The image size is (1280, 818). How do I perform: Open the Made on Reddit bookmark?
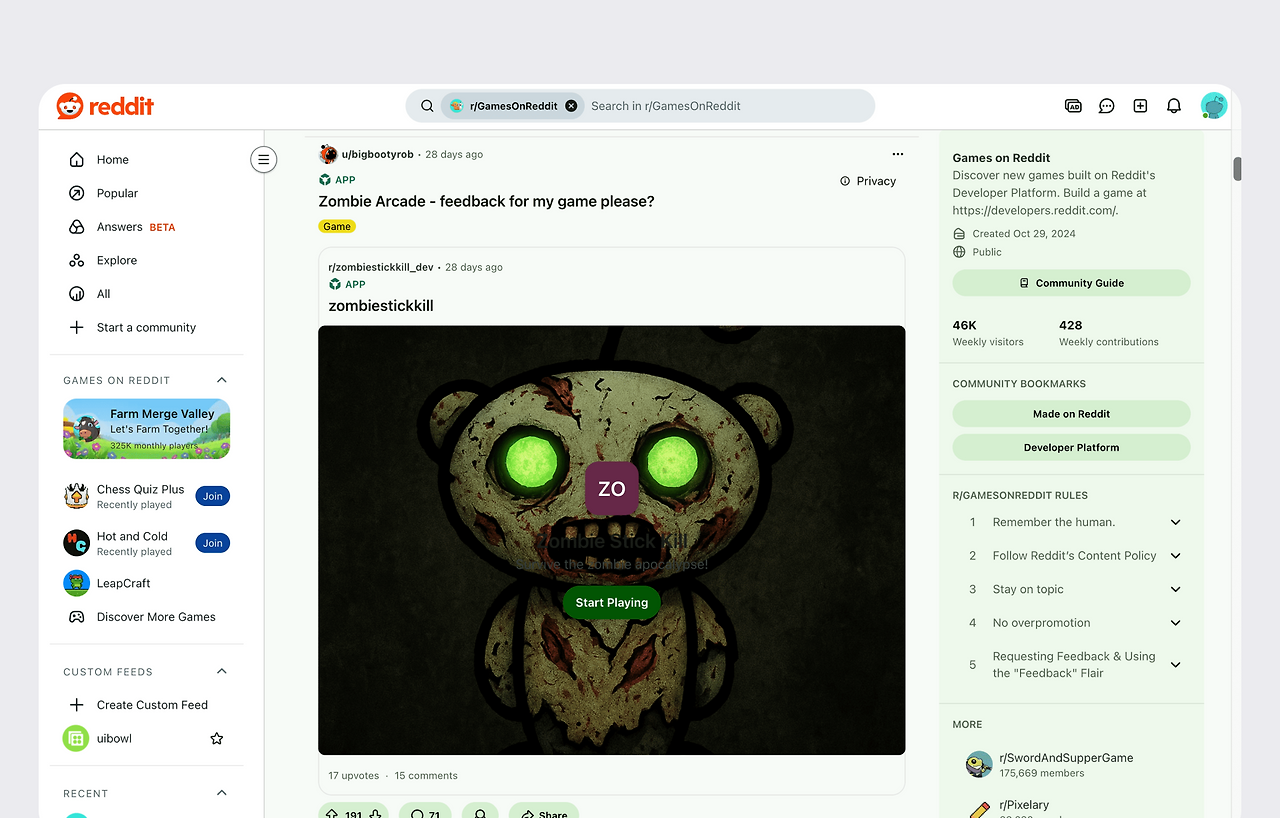pyautogui.click(x=1071, y=414)
